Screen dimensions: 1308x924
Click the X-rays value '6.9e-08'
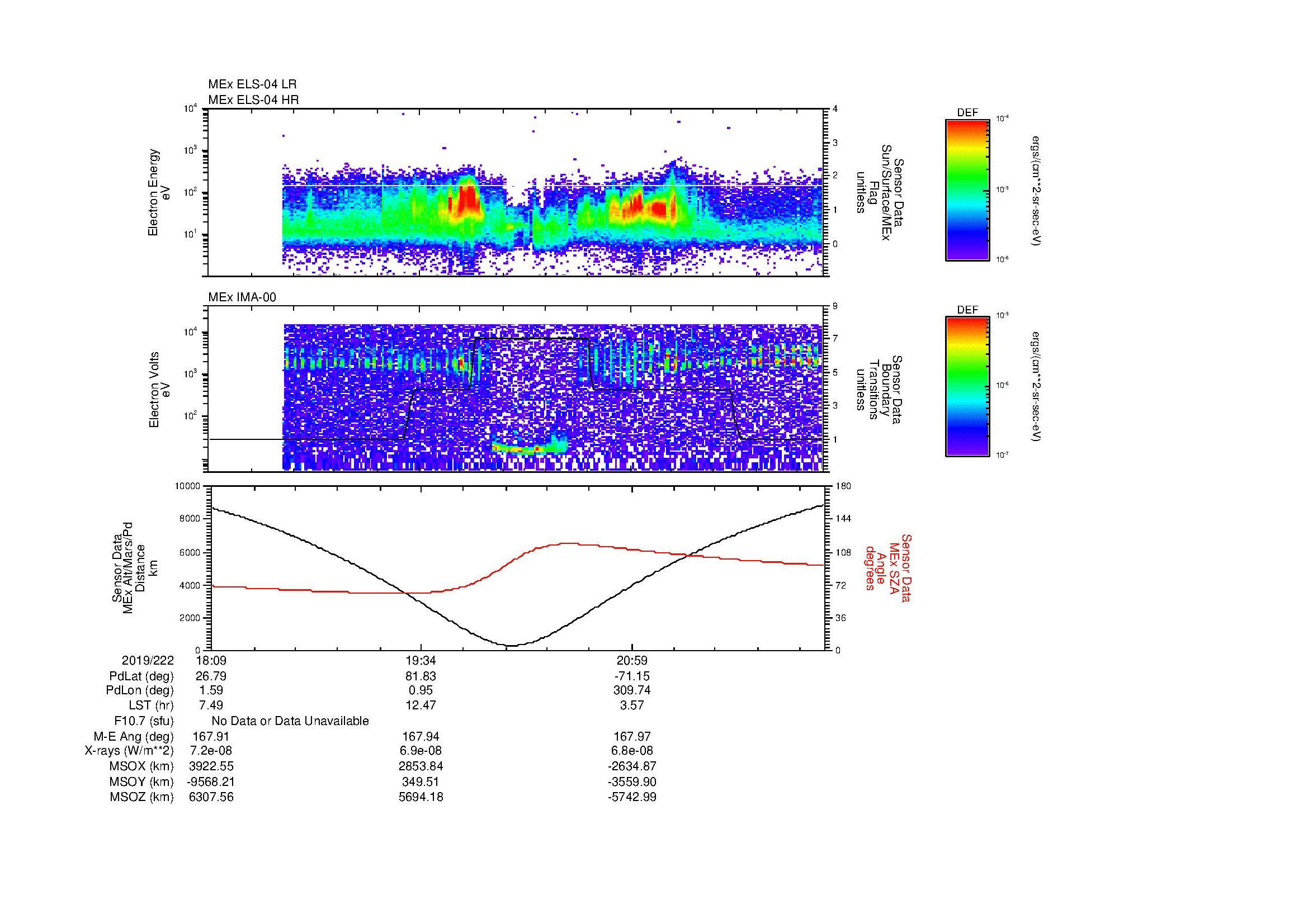tap(421, 751)
